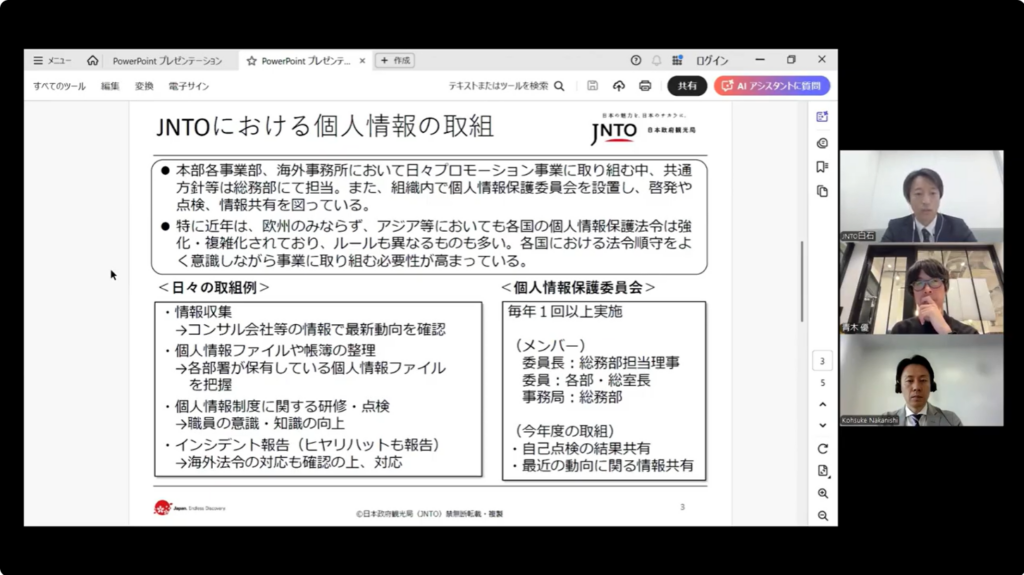Click the vertical document scrollbar

[x=802, y=280]
